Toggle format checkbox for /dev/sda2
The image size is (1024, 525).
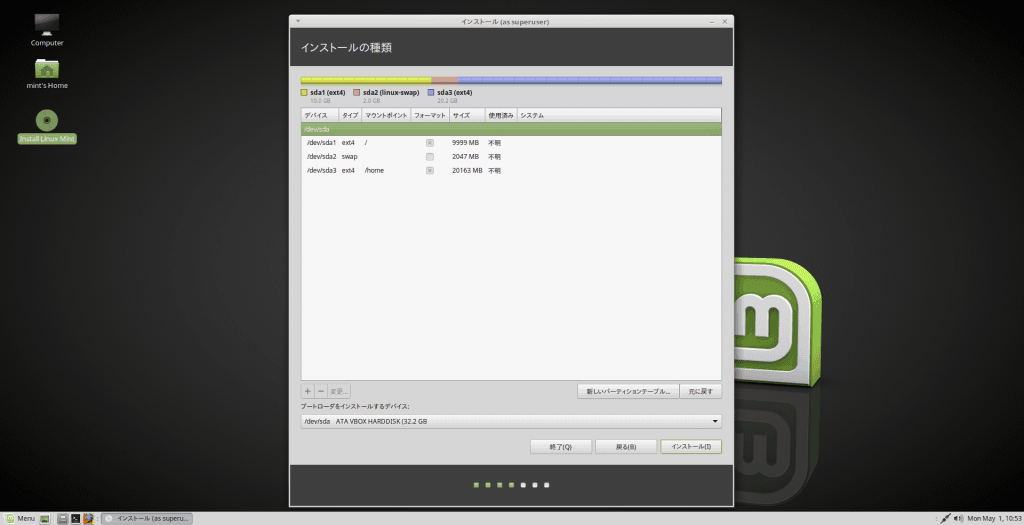pyautogui.click(x=430, y=157)
